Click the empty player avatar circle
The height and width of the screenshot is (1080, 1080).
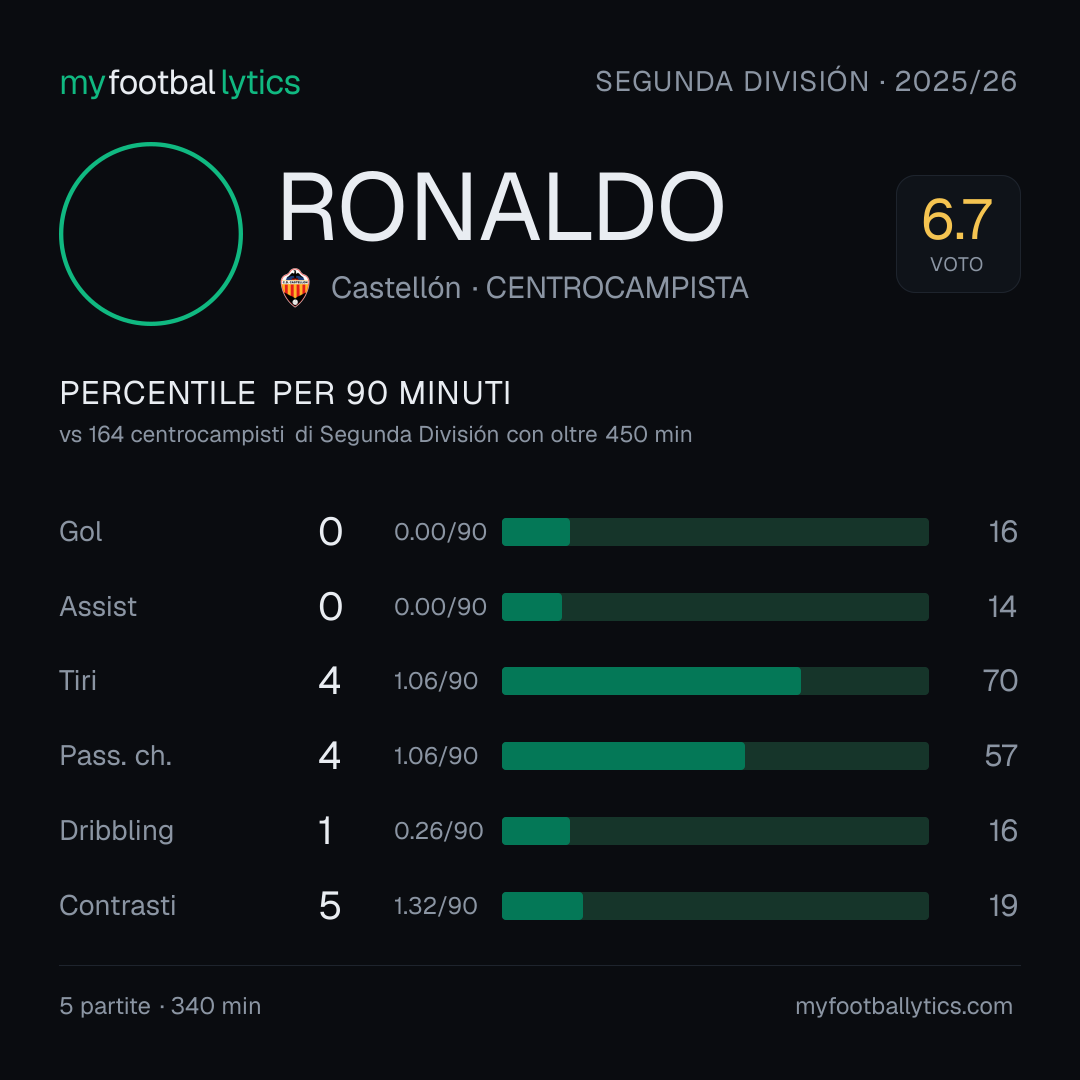[x=151, y=233]
